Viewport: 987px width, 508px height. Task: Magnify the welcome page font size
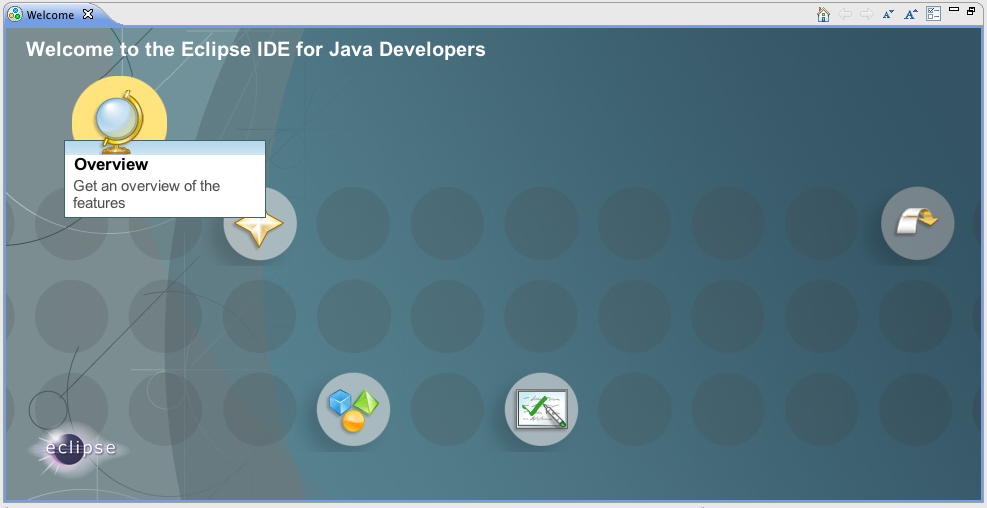click(x=911, y=14)
